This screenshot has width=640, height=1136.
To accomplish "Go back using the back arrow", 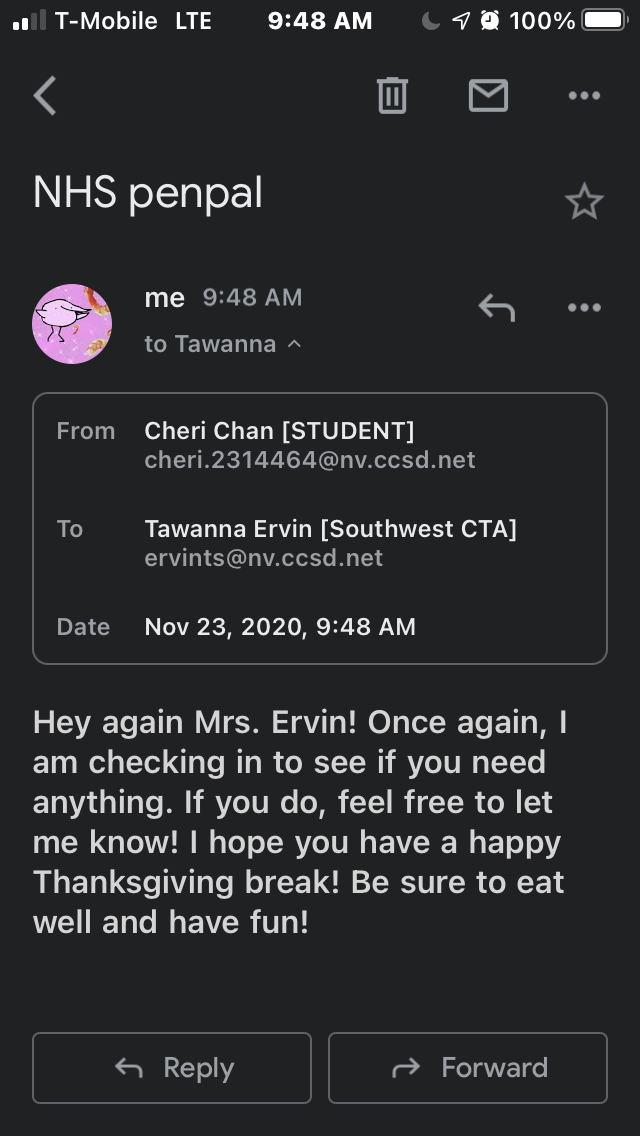I will pyautogui.click(x=45, y=96).
